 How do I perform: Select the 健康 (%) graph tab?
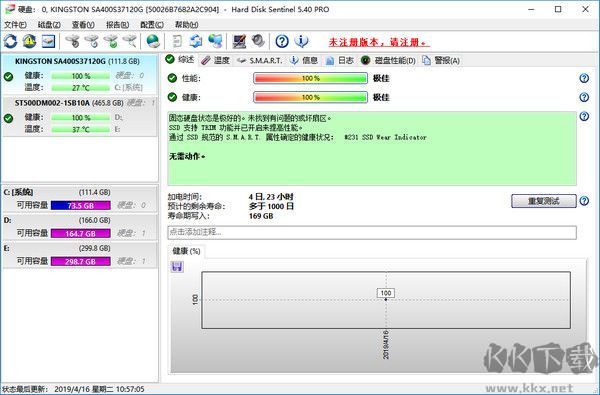(186, 251)
